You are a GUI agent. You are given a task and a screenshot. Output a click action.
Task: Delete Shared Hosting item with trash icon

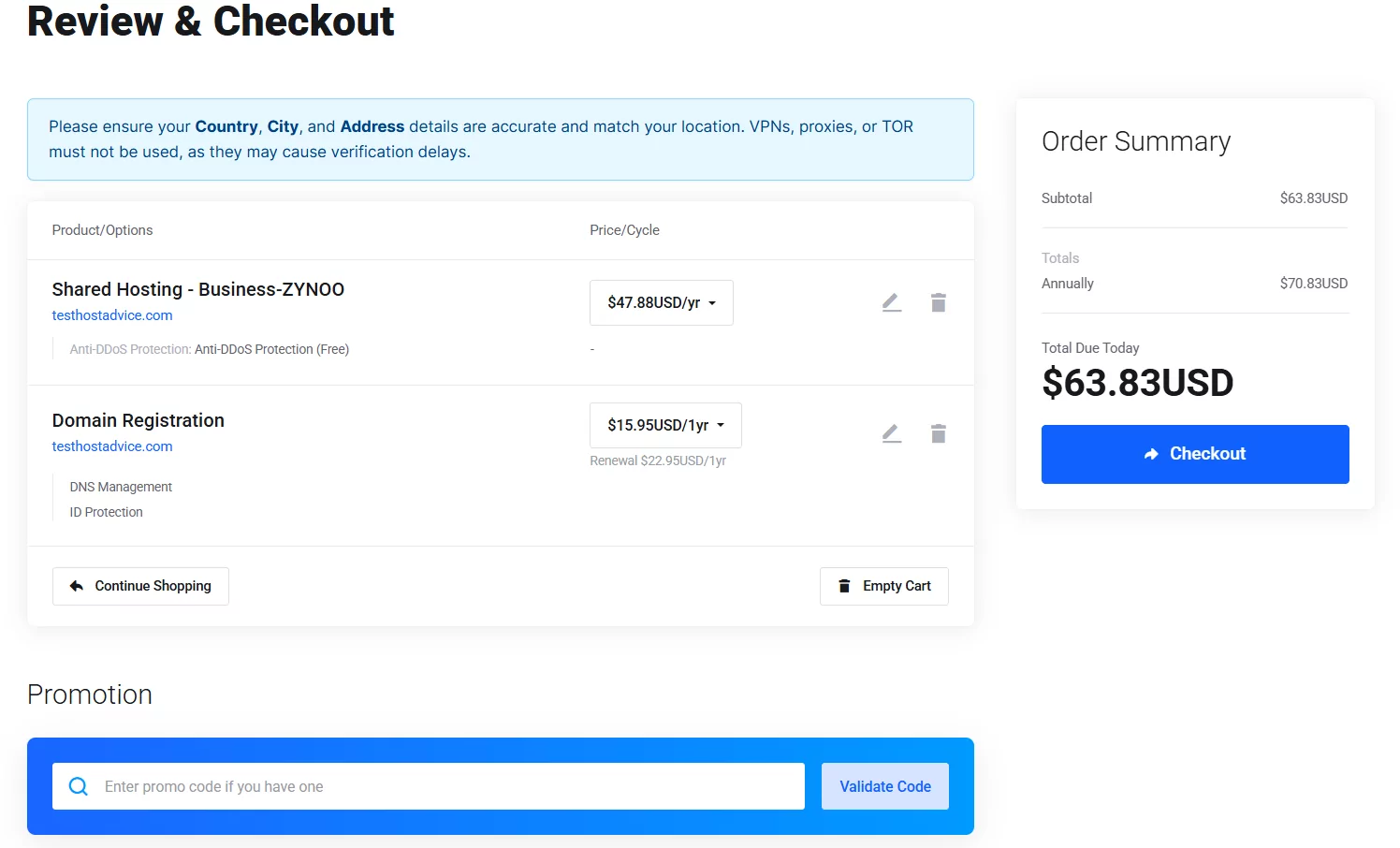click(x=939, y=302)
